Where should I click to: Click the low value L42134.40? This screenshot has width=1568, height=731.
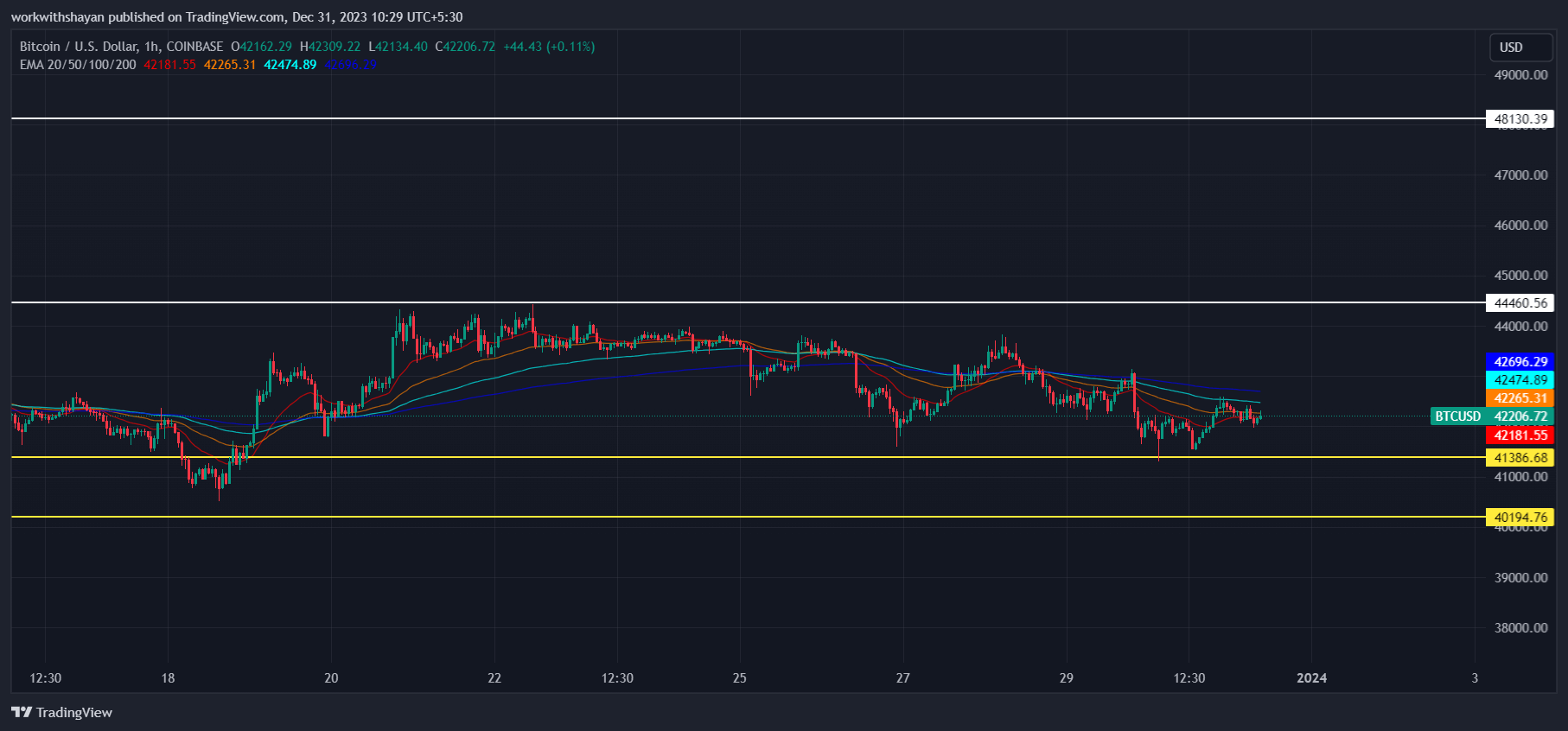pos(398,47)
